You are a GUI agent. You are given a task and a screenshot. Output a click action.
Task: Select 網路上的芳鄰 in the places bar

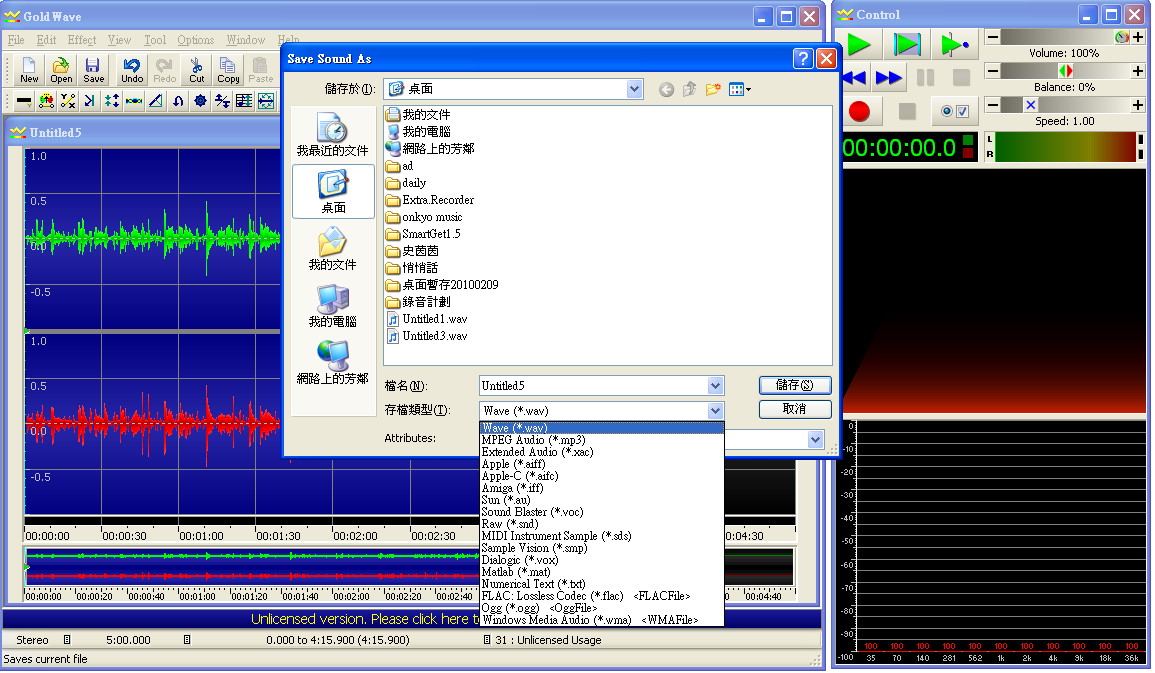coord(333,363)
